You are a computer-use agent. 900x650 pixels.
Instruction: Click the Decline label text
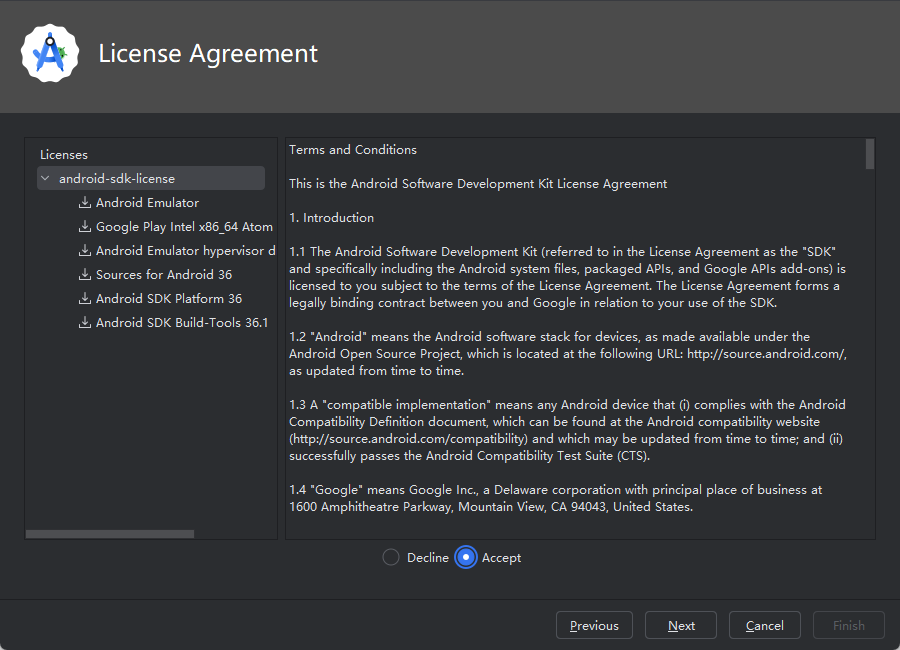[428, 558]
